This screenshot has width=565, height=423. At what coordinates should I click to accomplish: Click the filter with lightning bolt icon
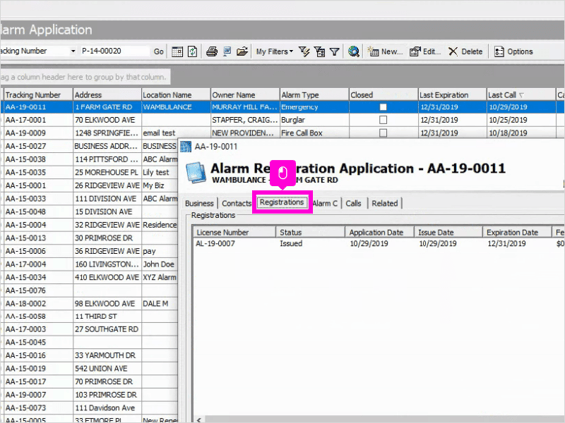pyautogui.click(x=304, y=52)
